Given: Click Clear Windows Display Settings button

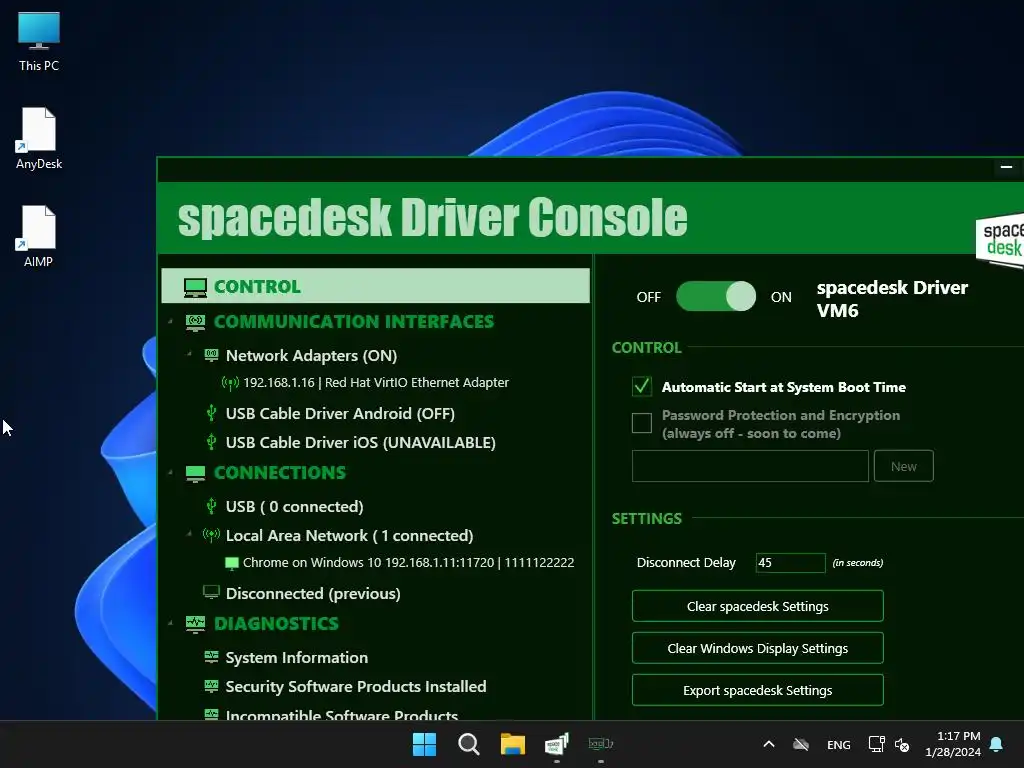Looking at the screenshot, I should click(758, 648).
